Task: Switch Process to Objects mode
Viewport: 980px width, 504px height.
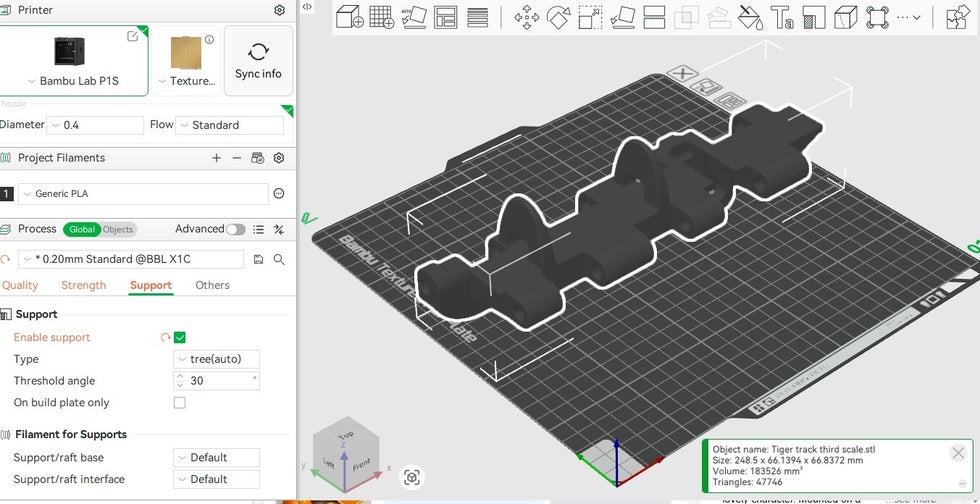Action: click(x=118, y=229)
